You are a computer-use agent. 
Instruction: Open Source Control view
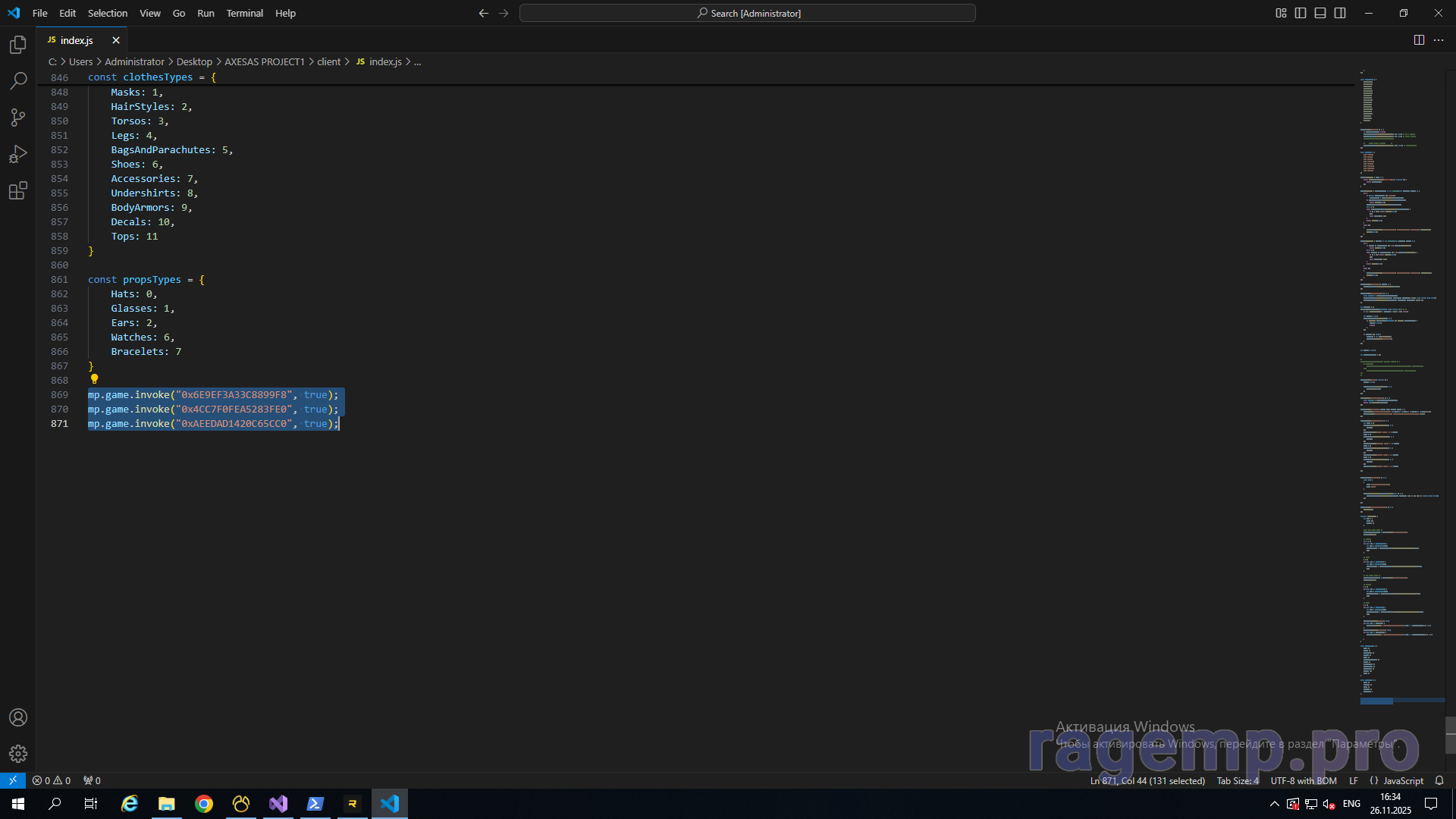coord(18,118)
